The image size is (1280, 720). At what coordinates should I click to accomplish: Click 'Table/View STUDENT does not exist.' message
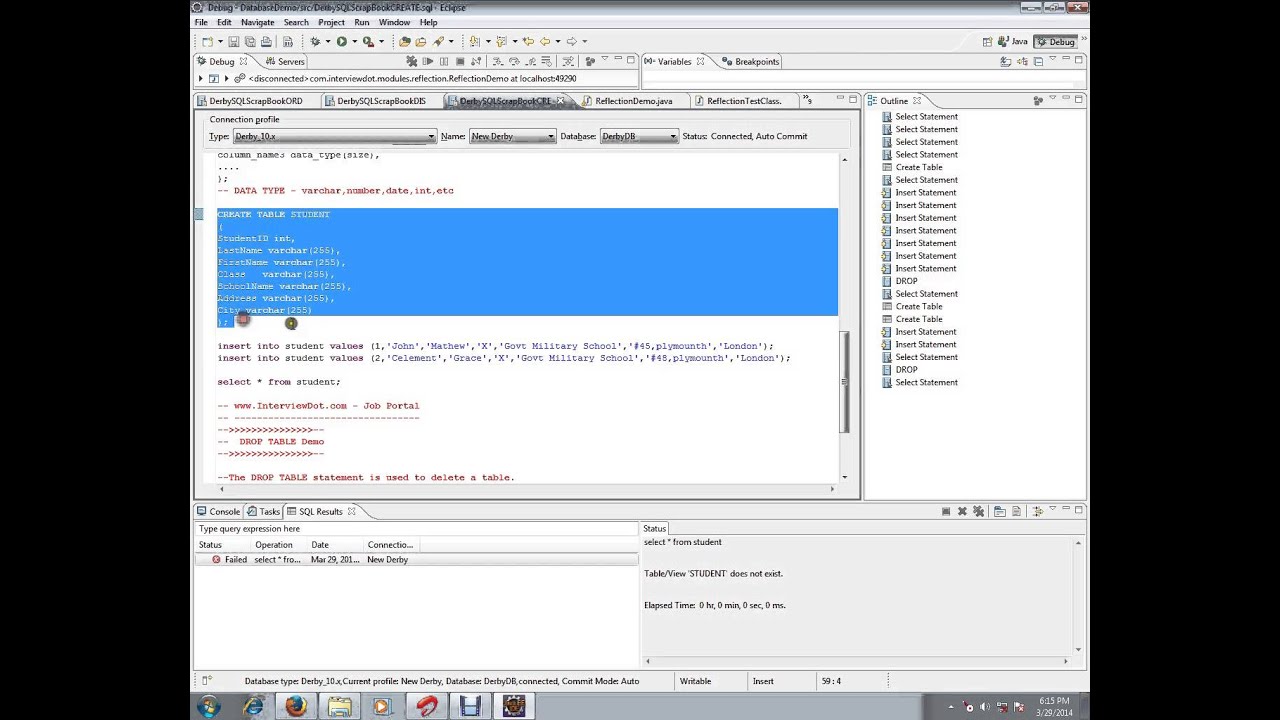point(713,574)
